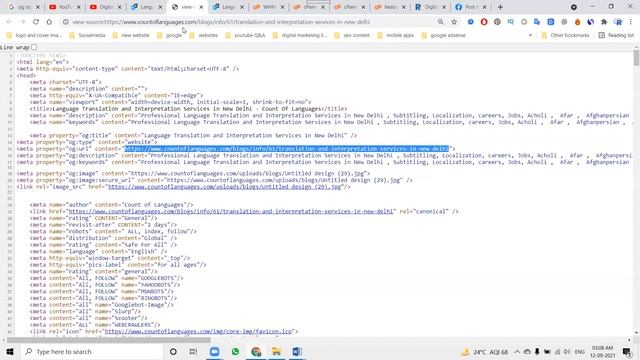Bookmark this page with star icon
Image resolution: width=640 pixels, height=360 pixels.
[454, 22]
